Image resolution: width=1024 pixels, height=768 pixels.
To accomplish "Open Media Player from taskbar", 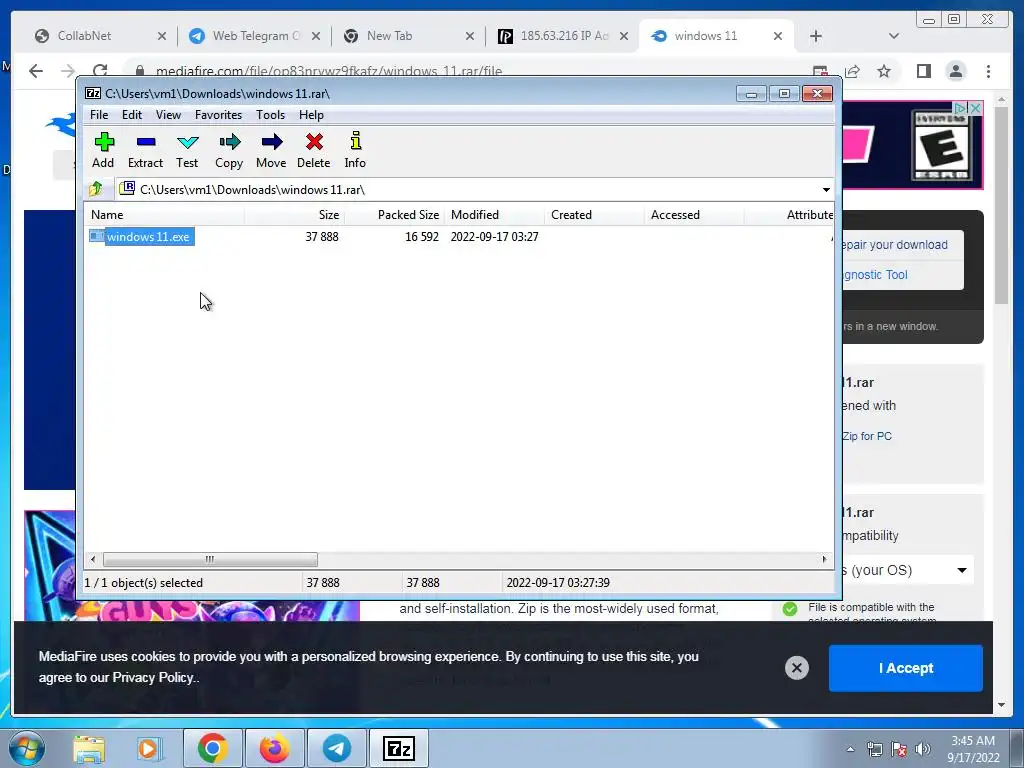I will click(x=149, y=748).
